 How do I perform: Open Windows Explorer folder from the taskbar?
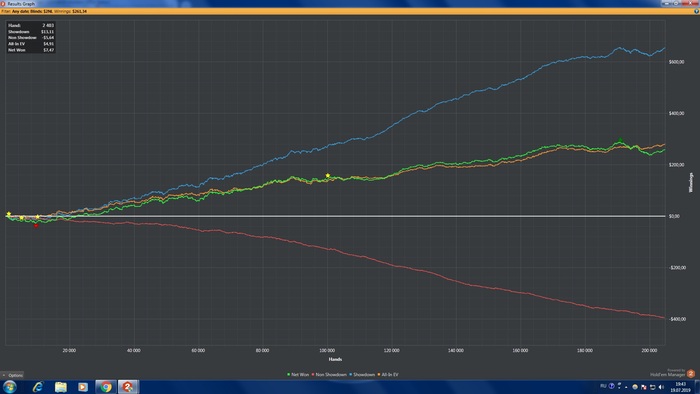click(x=61, y=387)
